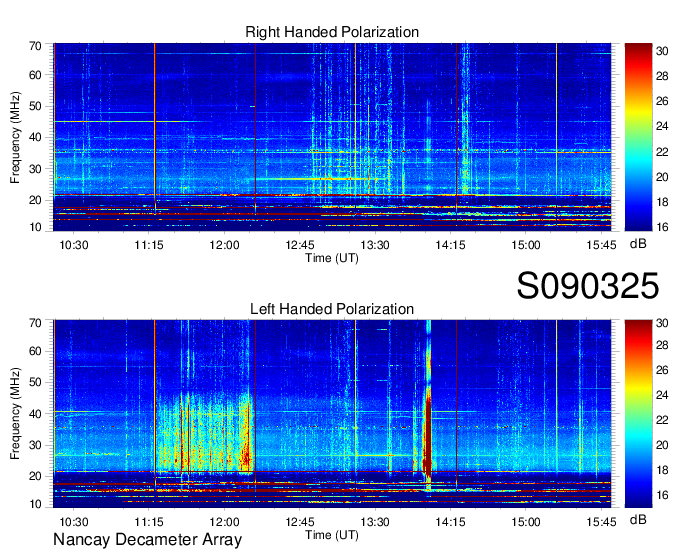The image size is (680, 552).
Task: Click the 14:15 tick on the bottom plot
Action: 450,522
